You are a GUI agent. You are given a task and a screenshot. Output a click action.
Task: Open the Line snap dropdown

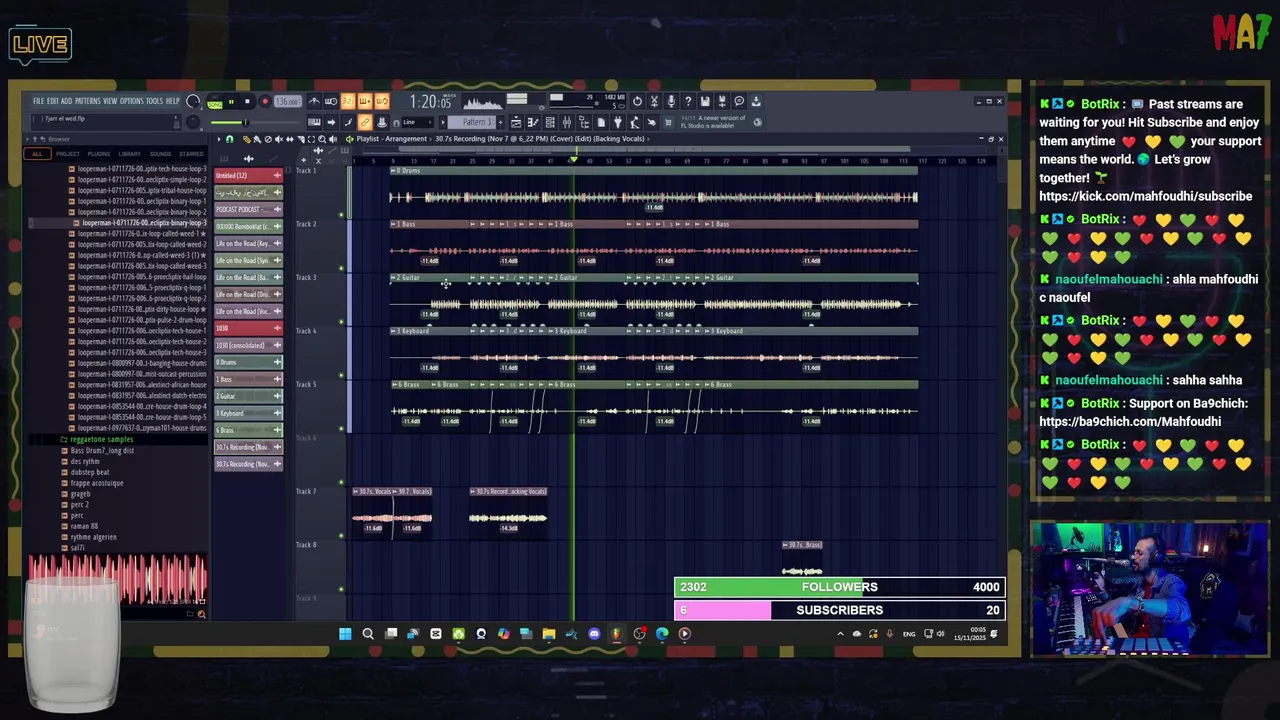pyautogui.click(x=417, y=122)
